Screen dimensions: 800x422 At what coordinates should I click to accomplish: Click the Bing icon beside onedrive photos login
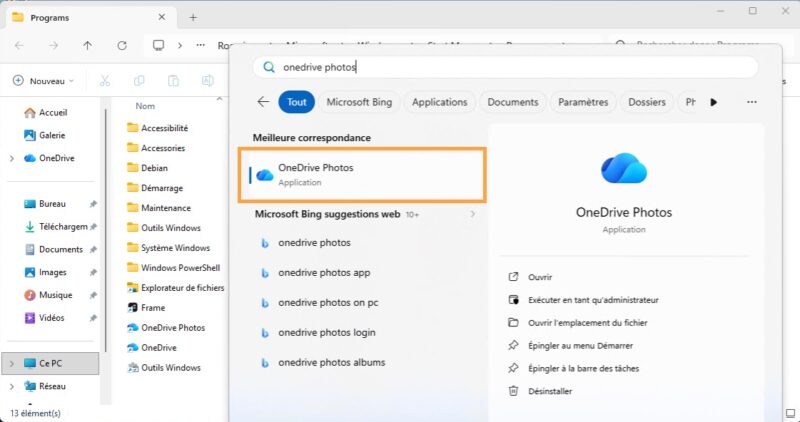click(265, 333)
